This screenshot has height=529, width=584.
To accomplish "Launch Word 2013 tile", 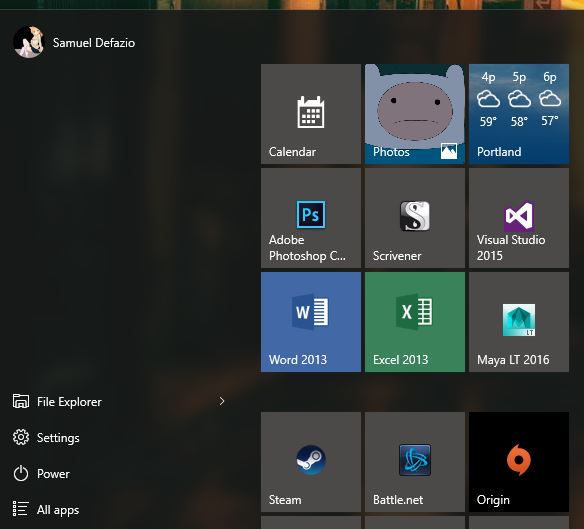I will coord(311,322).
